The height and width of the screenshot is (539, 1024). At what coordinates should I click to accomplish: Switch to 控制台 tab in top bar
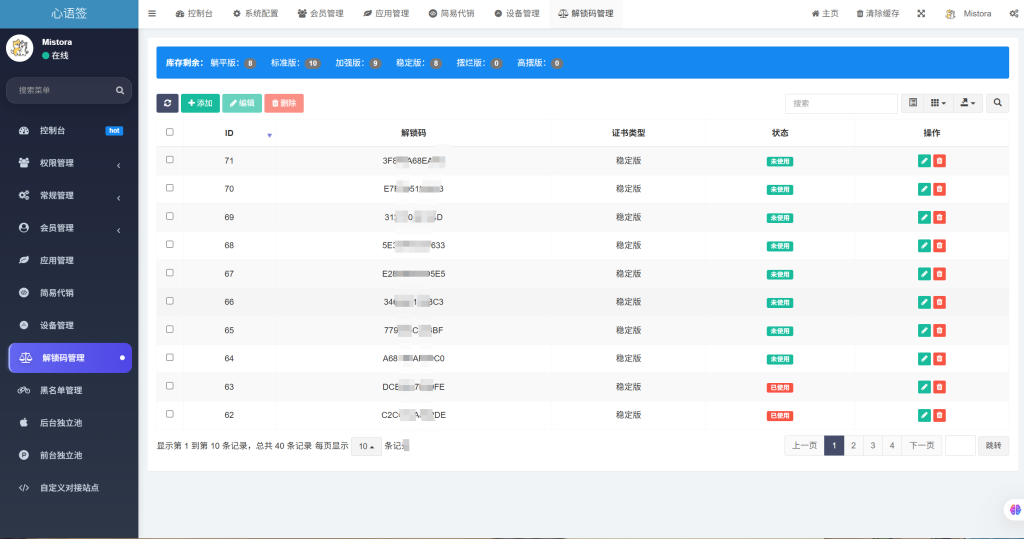194,13
